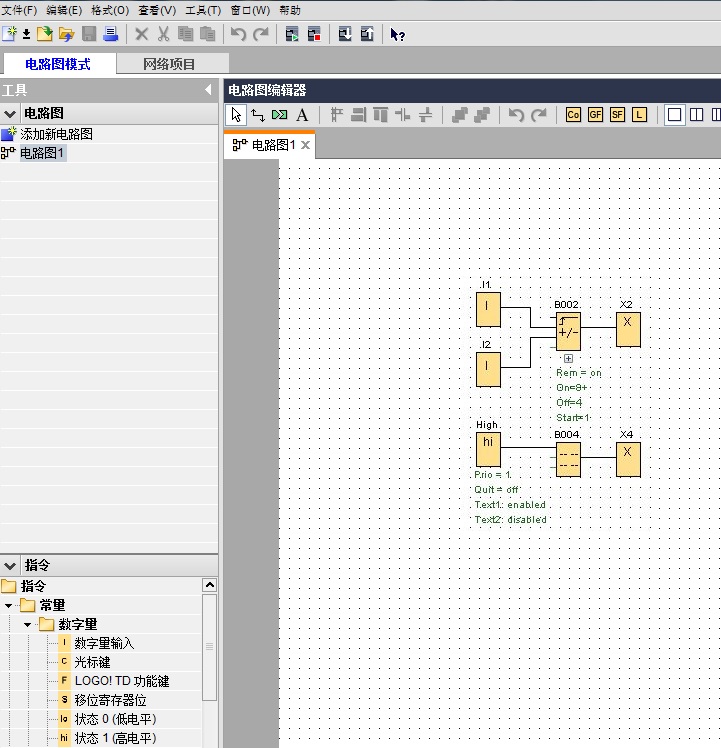This screenshot has width=721, height=748.
Task: Stop LOGO! with the red stop icon
Action: pos(314,34)
